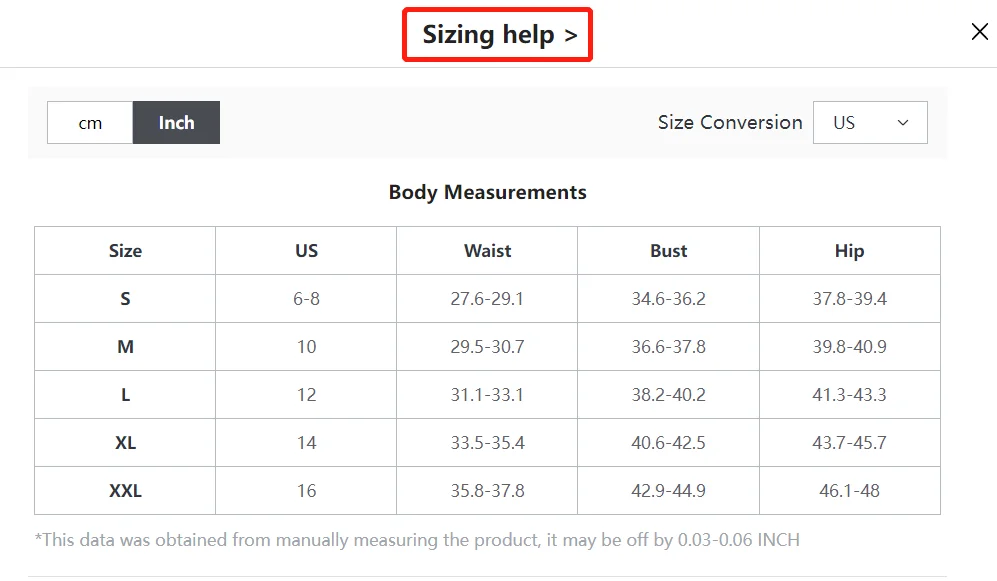Click the Bust column header
The height and width of the screenshot is (581, 997).
click(668, 251)
